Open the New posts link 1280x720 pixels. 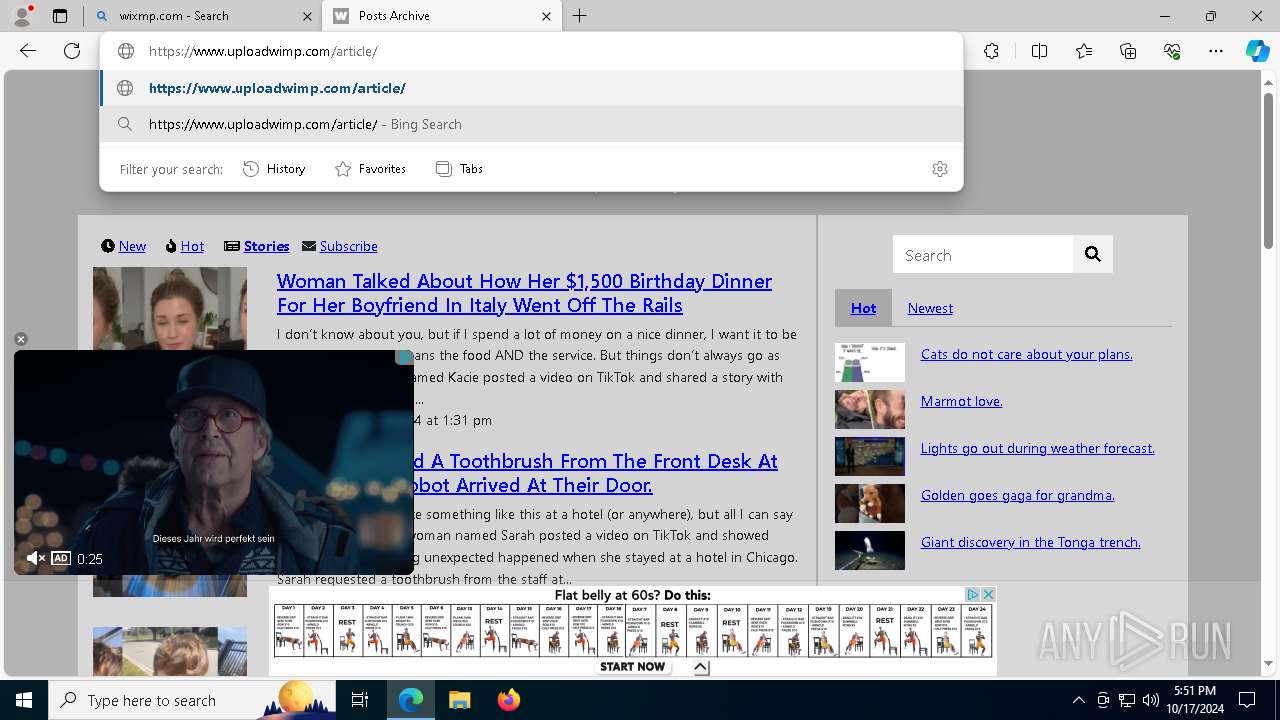click(x=132, y=246)
